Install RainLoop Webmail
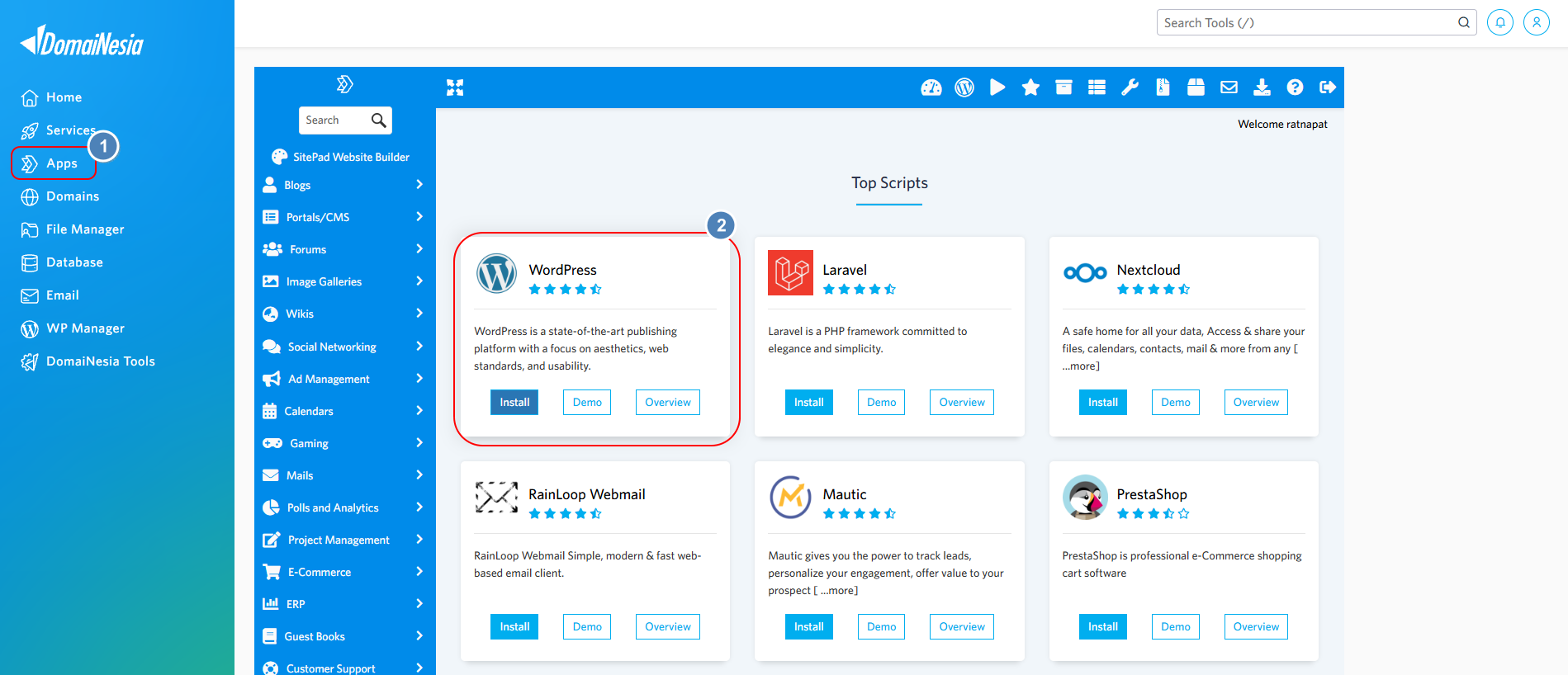1568x675 pixels. pos(514,626)
